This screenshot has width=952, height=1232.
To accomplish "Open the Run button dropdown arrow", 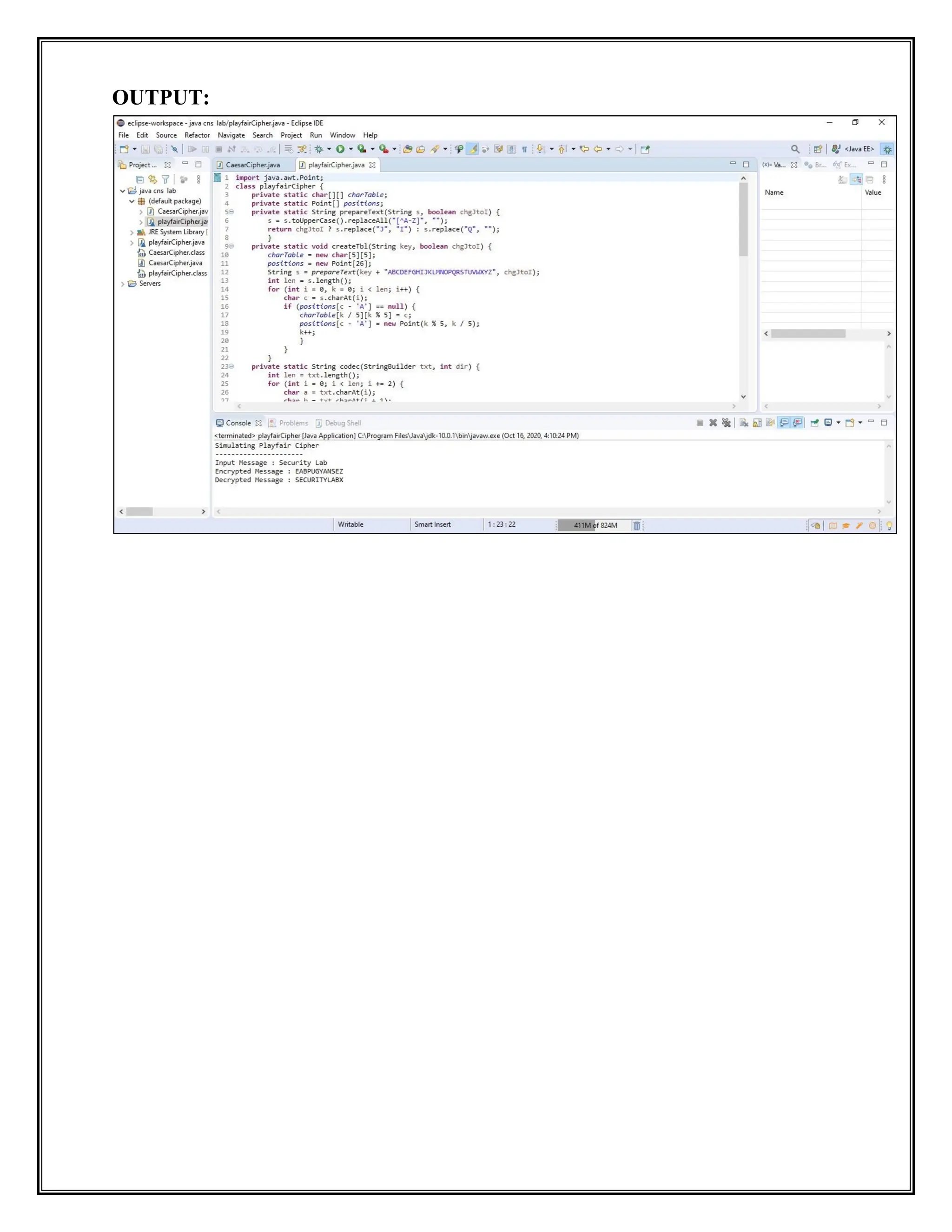I will [x=351, y=149].
